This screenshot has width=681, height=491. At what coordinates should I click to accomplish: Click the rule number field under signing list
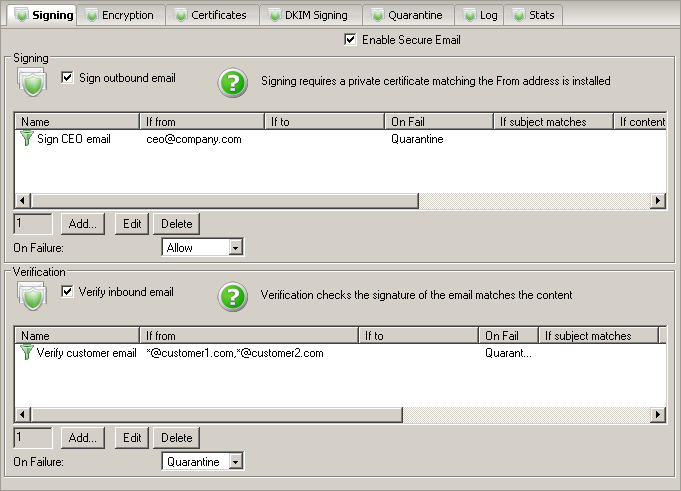[x=33, y=223]
